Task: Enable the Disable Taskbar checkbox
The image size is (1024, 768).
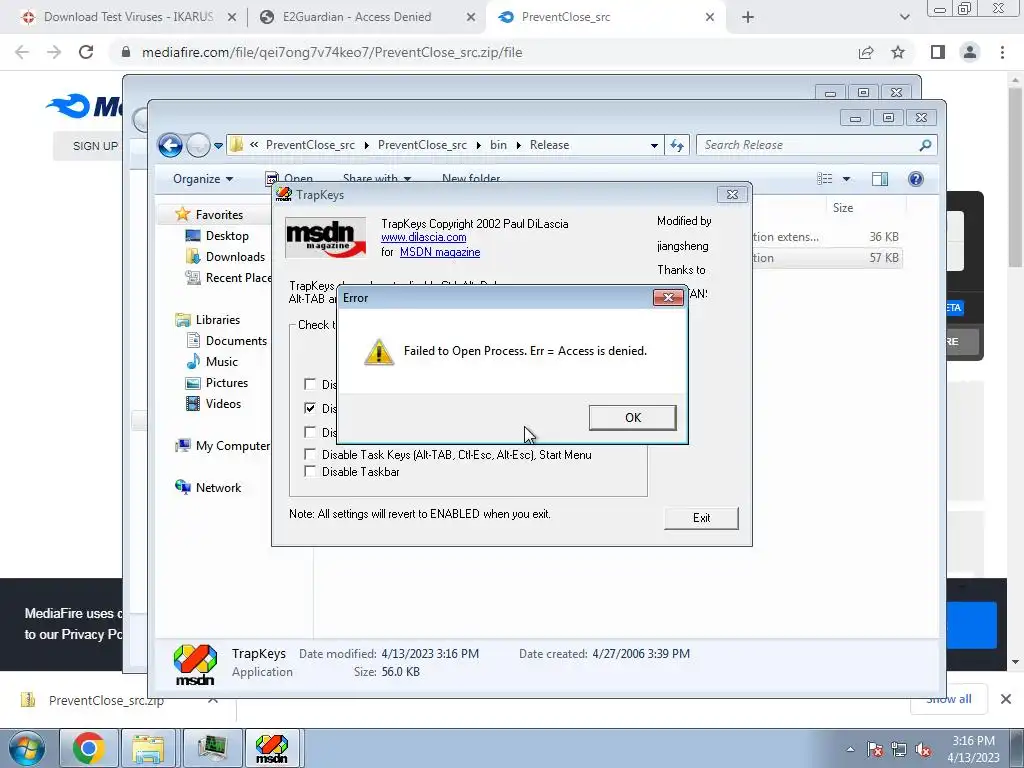Action: coord(310,472)
